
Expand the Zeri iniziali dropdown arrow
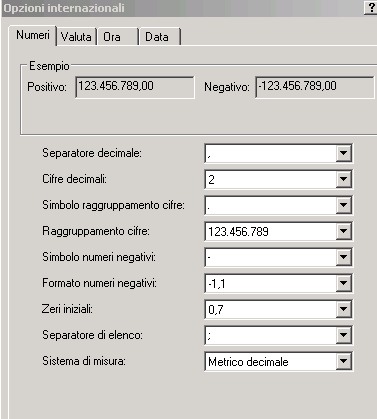pos(343,309)
